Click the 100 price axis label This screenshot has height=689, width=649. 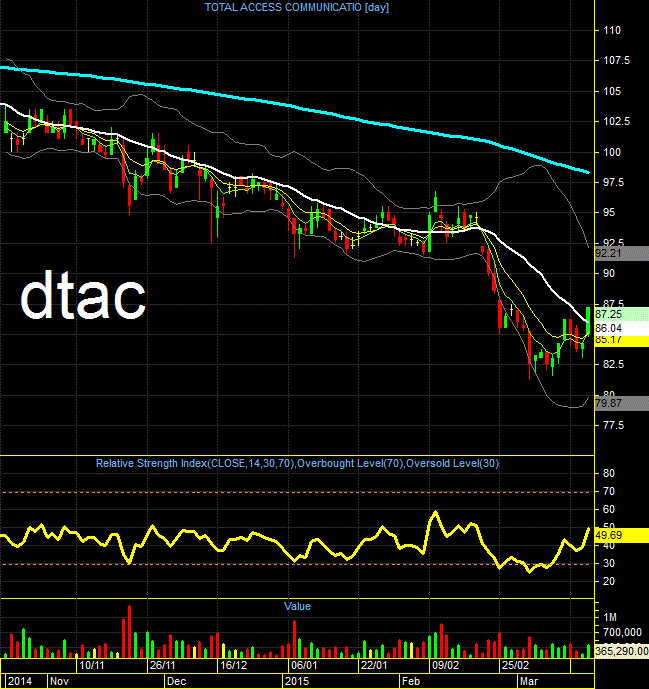tap(612, 152)
